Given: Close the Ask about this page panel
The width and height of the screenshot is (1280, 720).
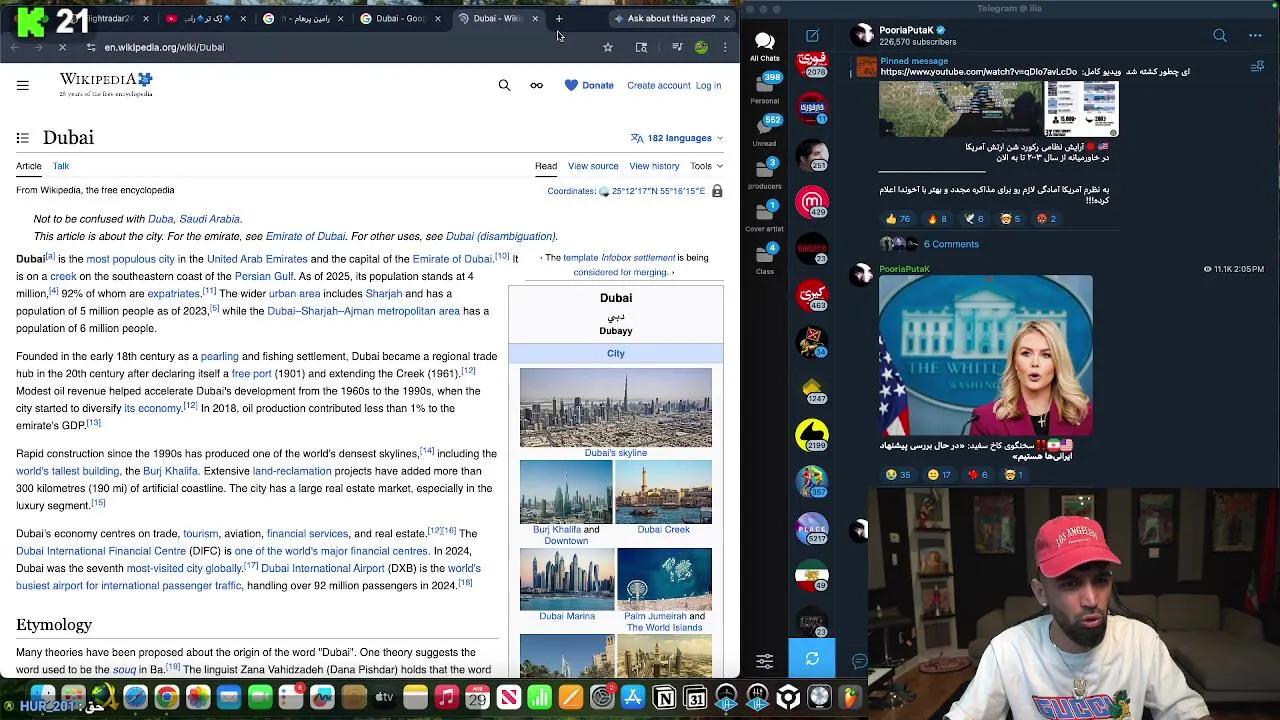Looking at the screenshot, I should pyautogui.click(x=727, y=18).
